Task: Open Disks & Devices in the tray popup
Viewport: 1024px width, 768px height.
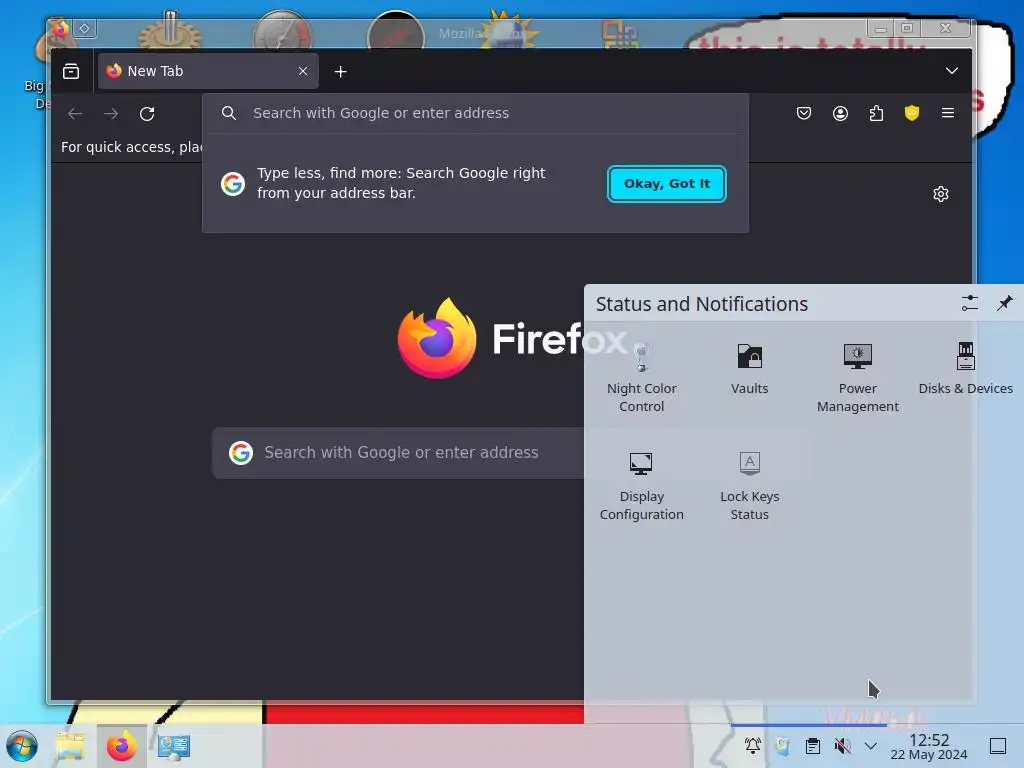Action: click(x=965, y=370)
